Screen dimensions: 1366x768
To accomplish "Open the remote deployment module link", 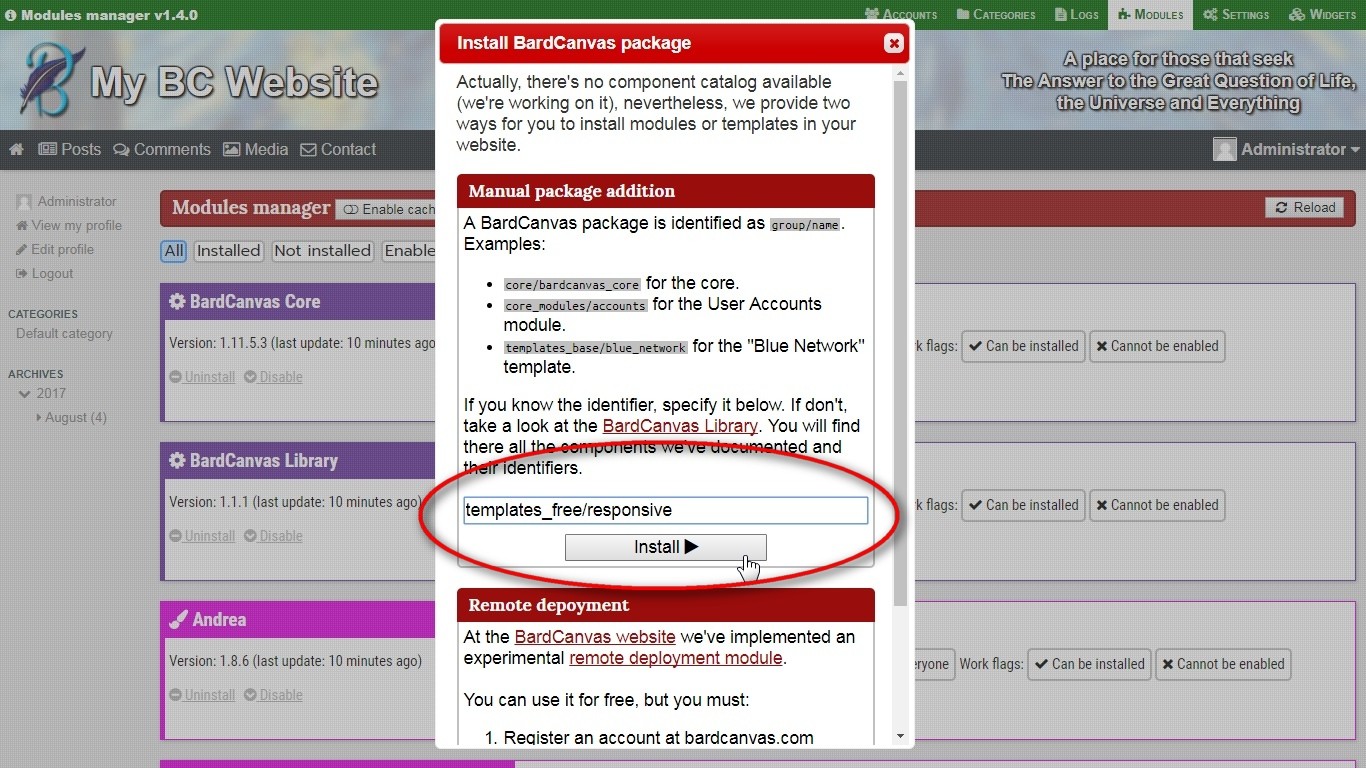I will tap(676, 658).
